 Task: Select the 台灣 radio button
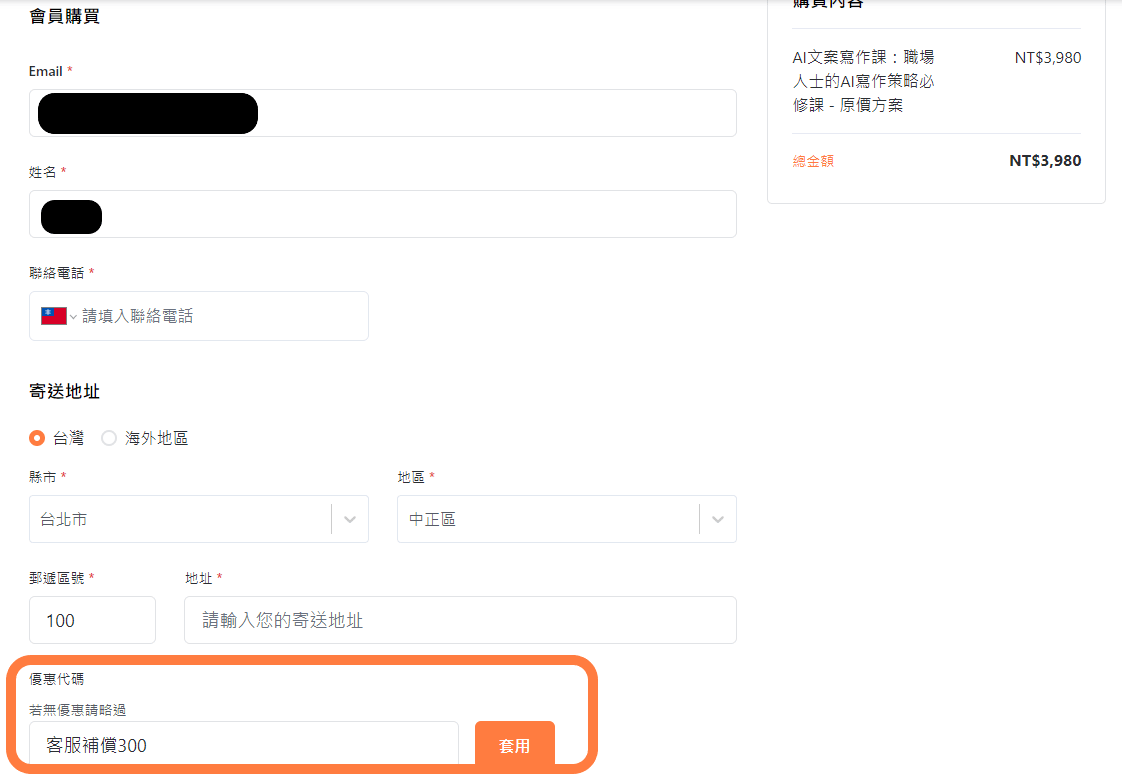(x=37, y=438)
